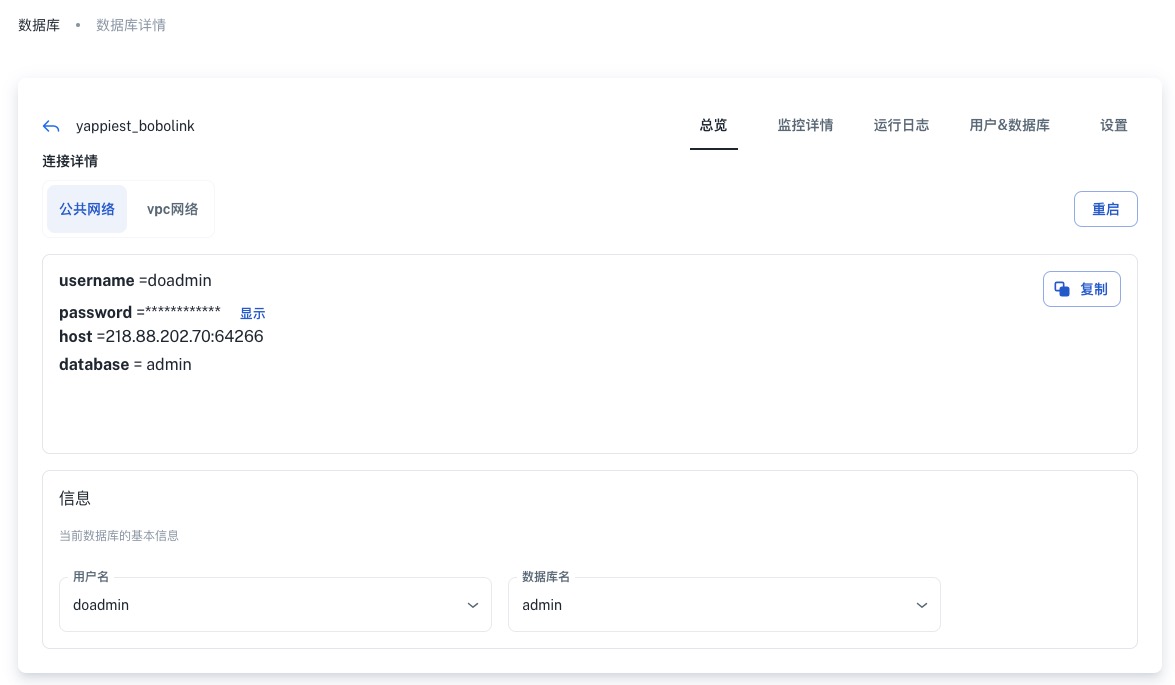Open the 数据库名 dropdown showing admin

pos(724,605)
